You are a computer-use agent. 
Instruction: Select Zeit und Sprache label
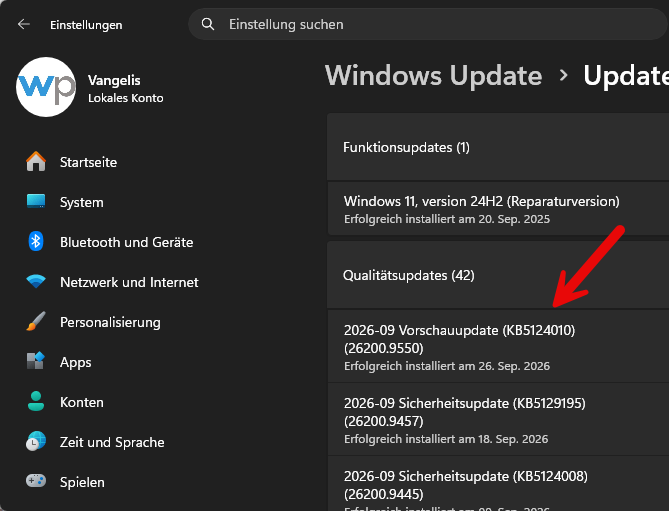pyautogui.click(x=112, y=442)
